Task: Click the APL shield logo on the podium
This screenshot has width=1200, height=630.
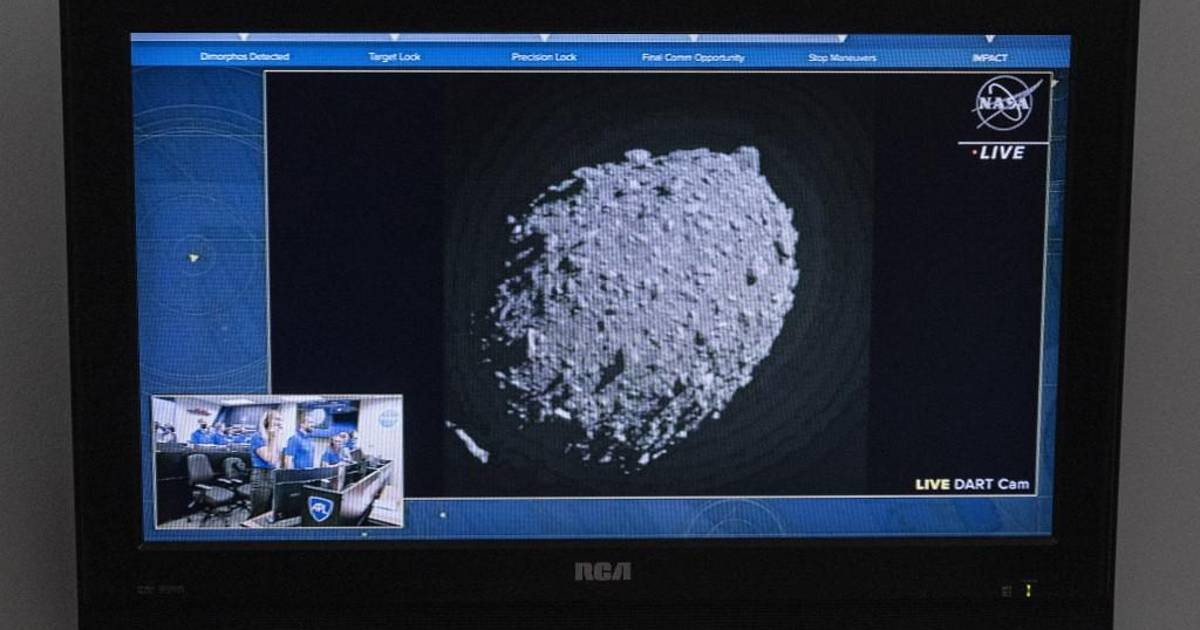Action: (x=320, y=508)
